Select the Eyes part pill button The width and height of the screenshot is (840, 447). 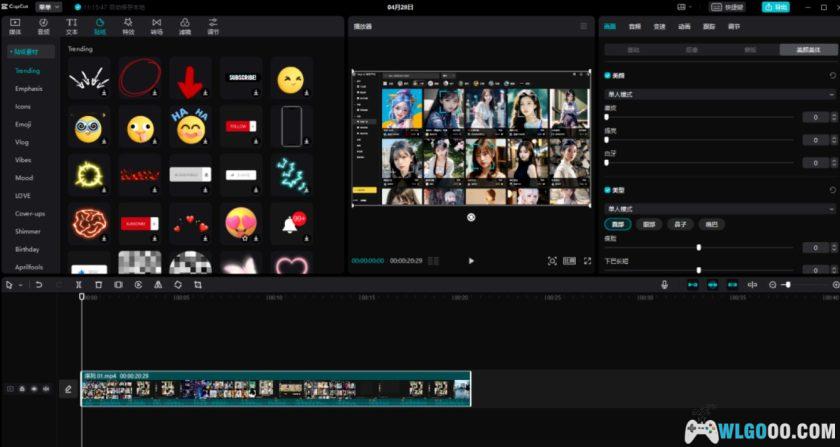649,224
